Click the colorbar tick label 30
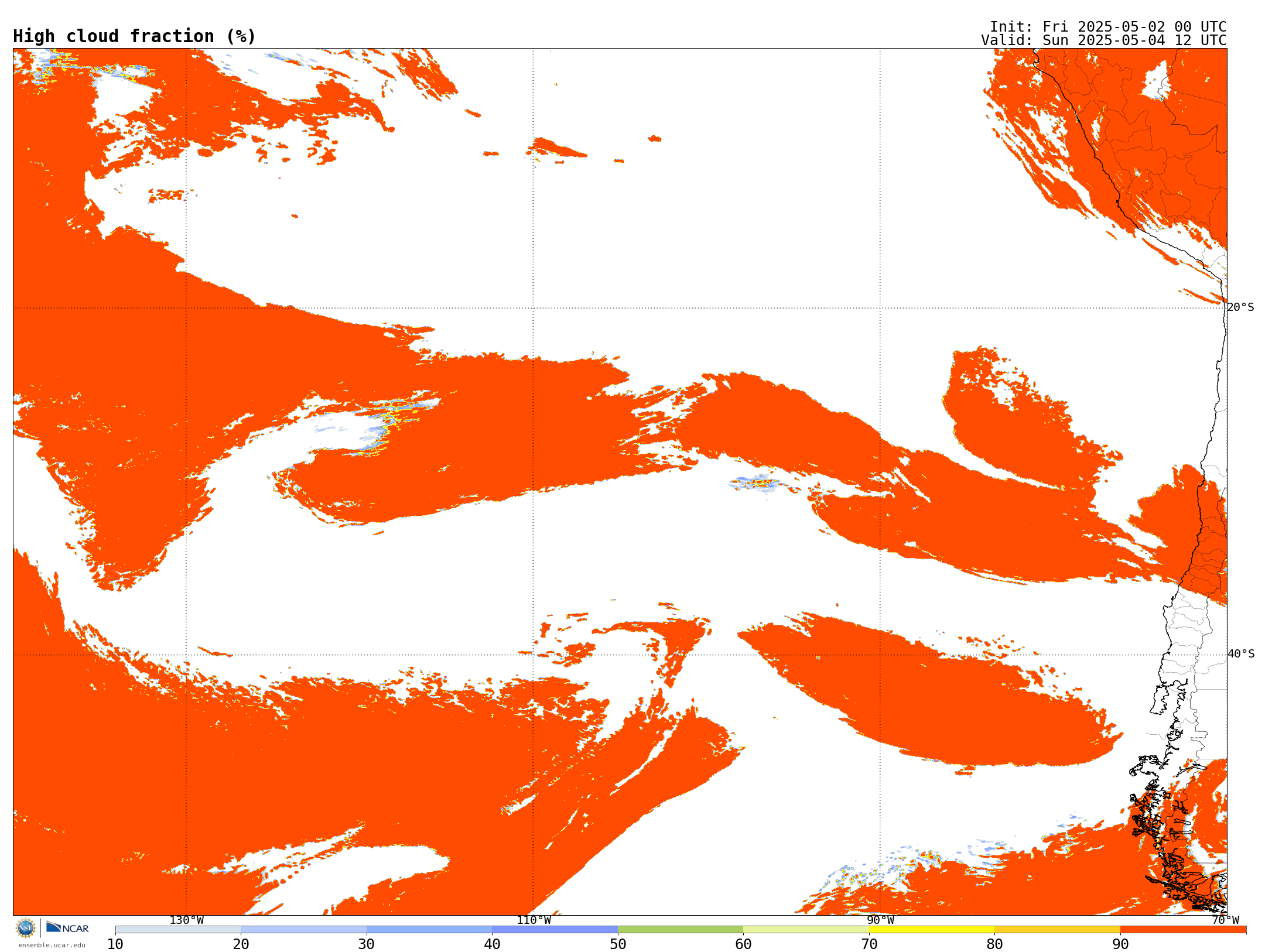Image resolution: width=1265 pixels, height=952 pixels. [x=367, y=944]
